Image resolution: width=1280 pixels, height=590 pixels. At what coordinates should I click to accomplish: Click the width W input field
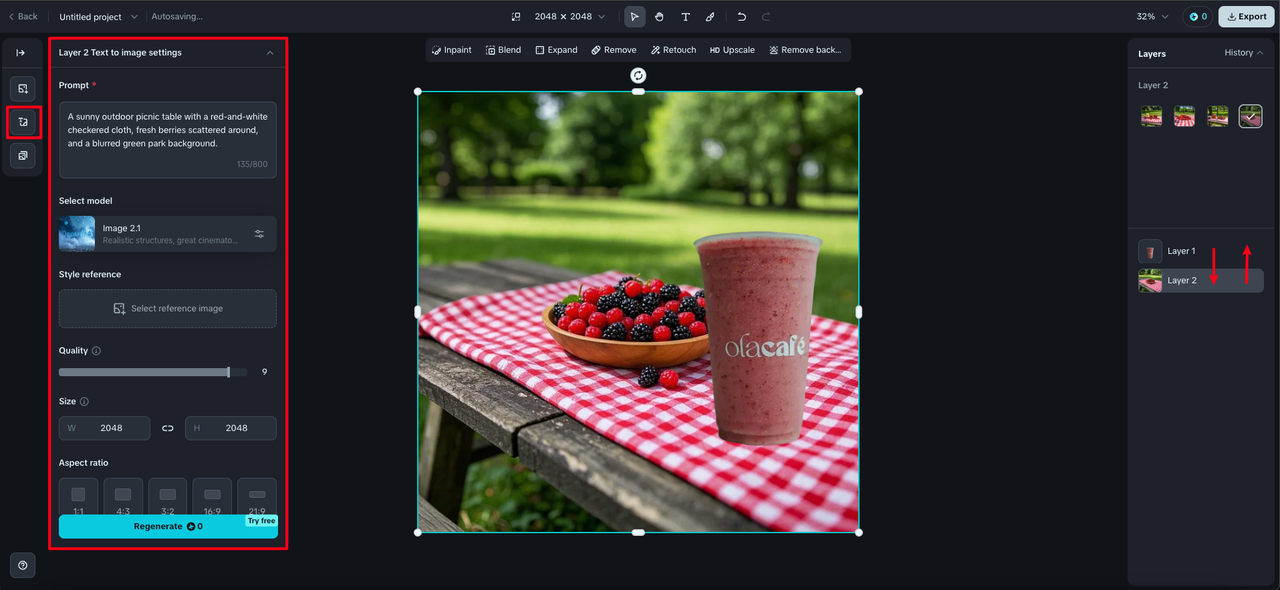[x=104, y=428]
